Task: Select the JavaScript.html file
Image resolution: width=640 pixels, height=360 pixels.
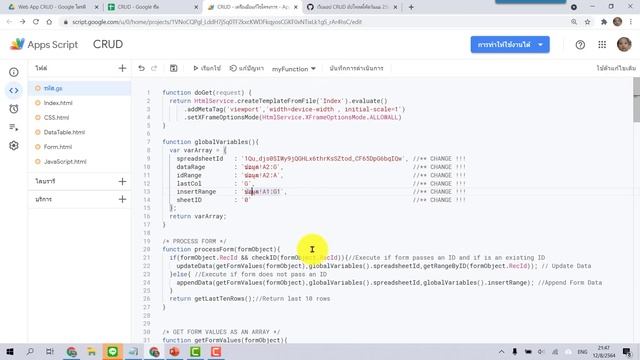Action: click(65, 162)
